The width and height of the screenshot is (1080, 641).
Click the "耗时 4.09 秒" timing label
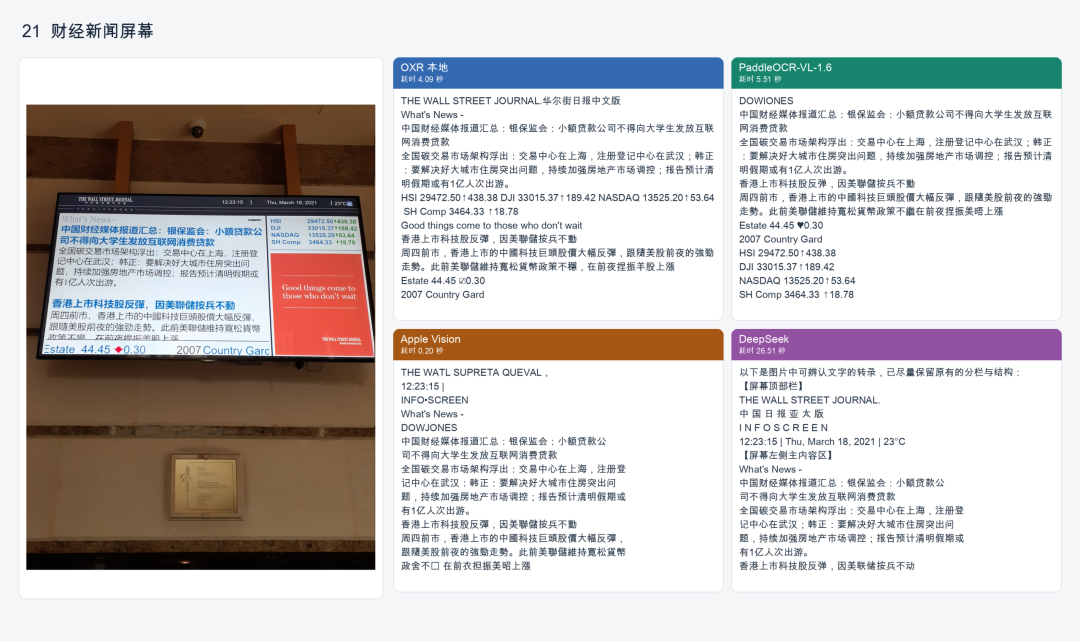click(x=422, y=80)
